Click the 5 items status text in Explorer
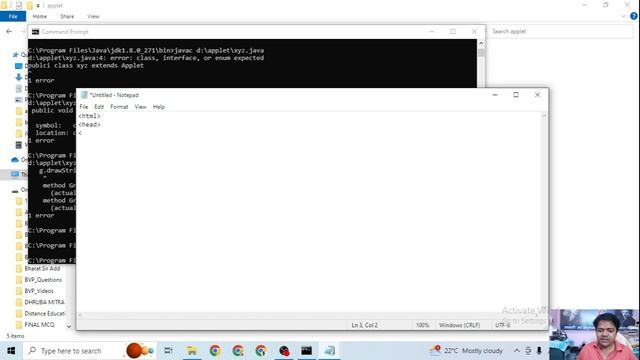640x360 pixels. click(16, 336)
